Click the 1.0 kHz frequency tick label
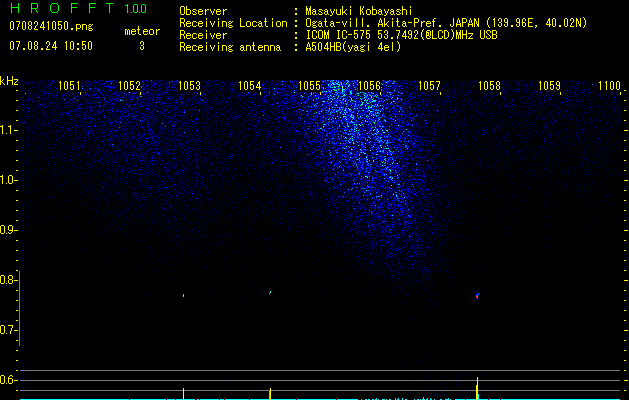629x400 pixels. (x=7, y=180)
